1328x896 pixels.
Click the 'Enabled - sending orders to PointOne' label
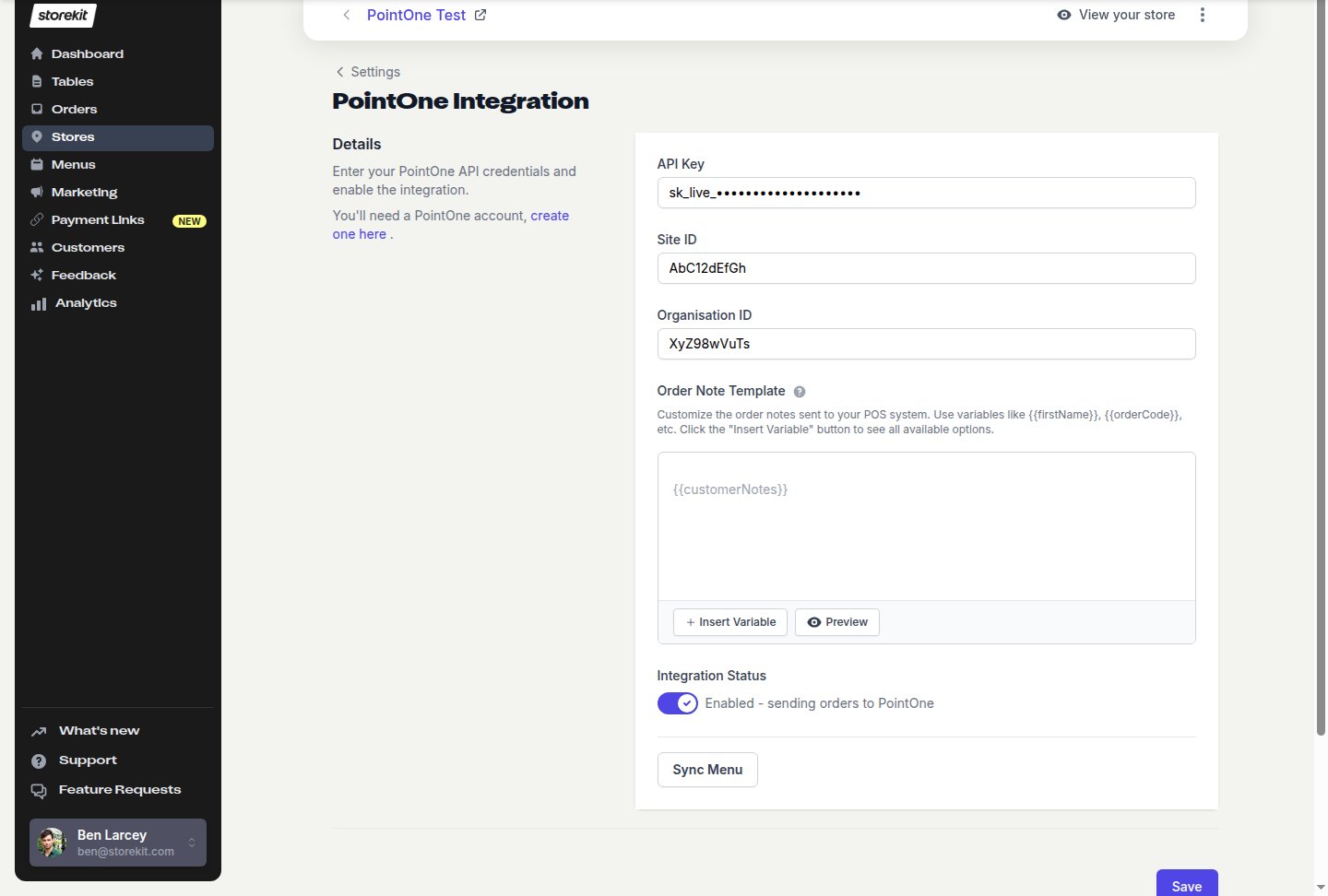tap(819, 703)
